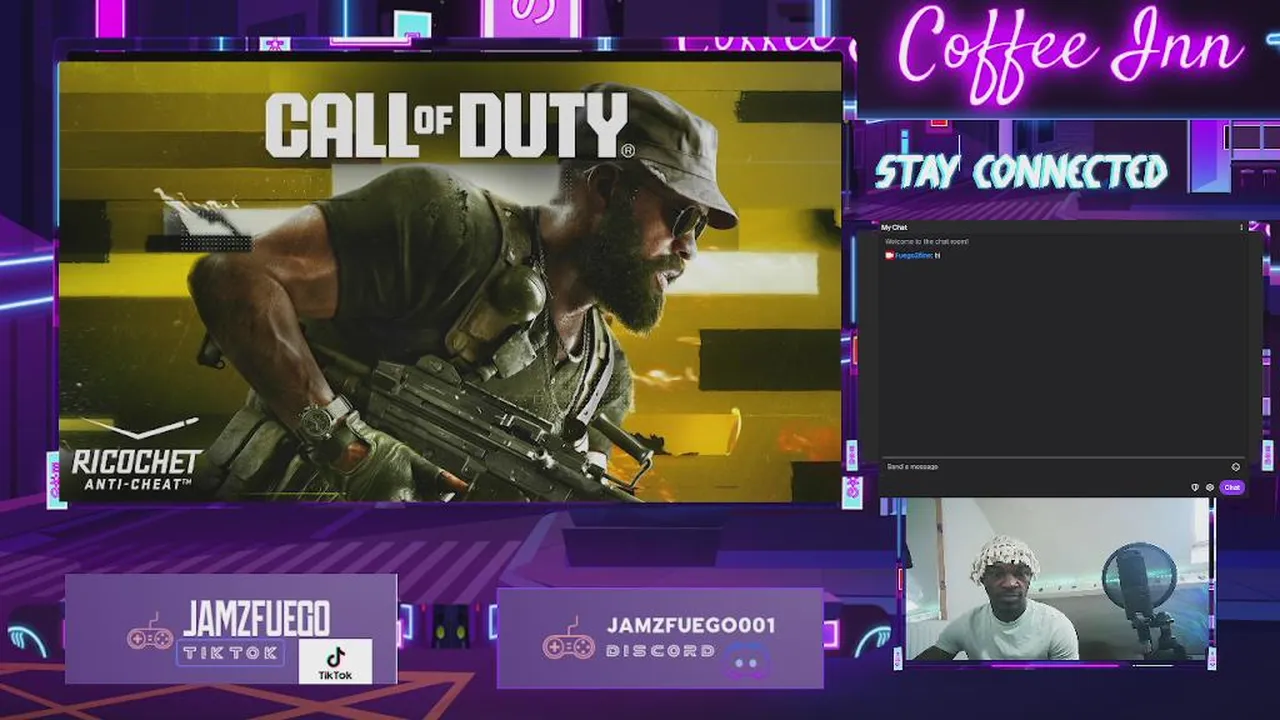The height and width of the screenshot is (720, 1280).
Task: Click the gamepad icon beside JAMZFUEGO001
Action: [x=568, y=641]
